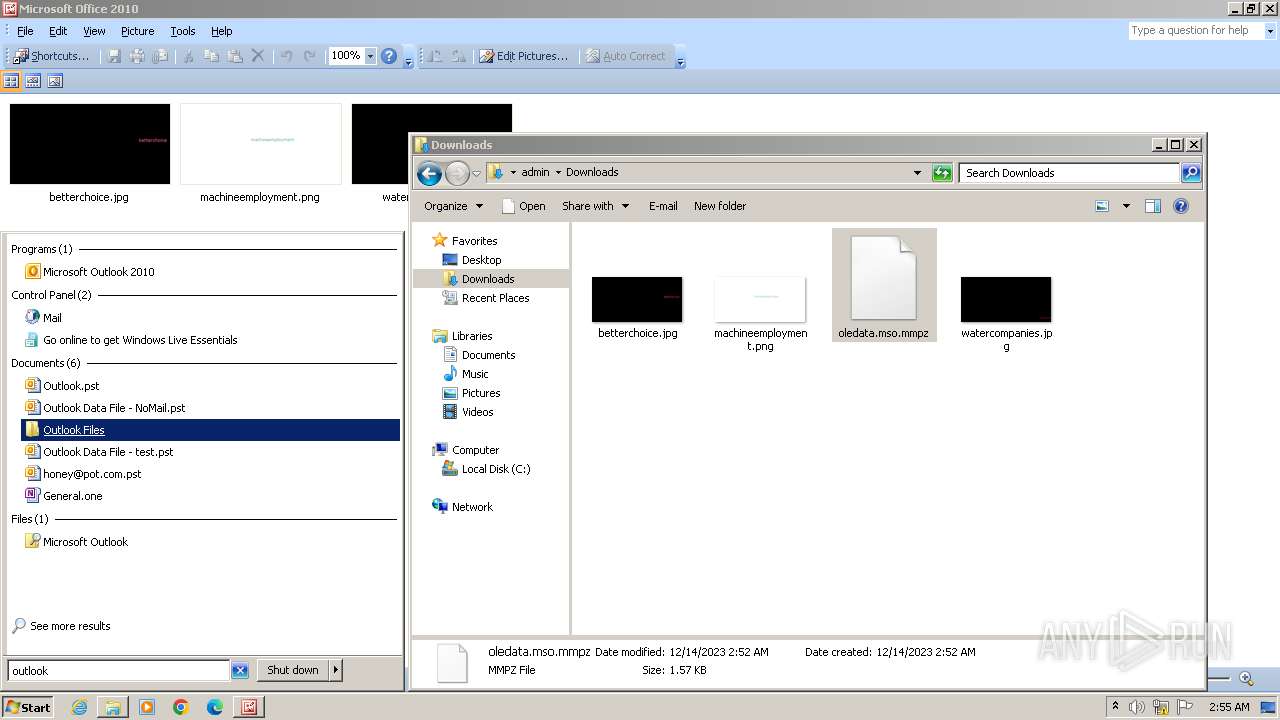Open the zoom percentage dropdown
1280x720 pixels.
370,56
